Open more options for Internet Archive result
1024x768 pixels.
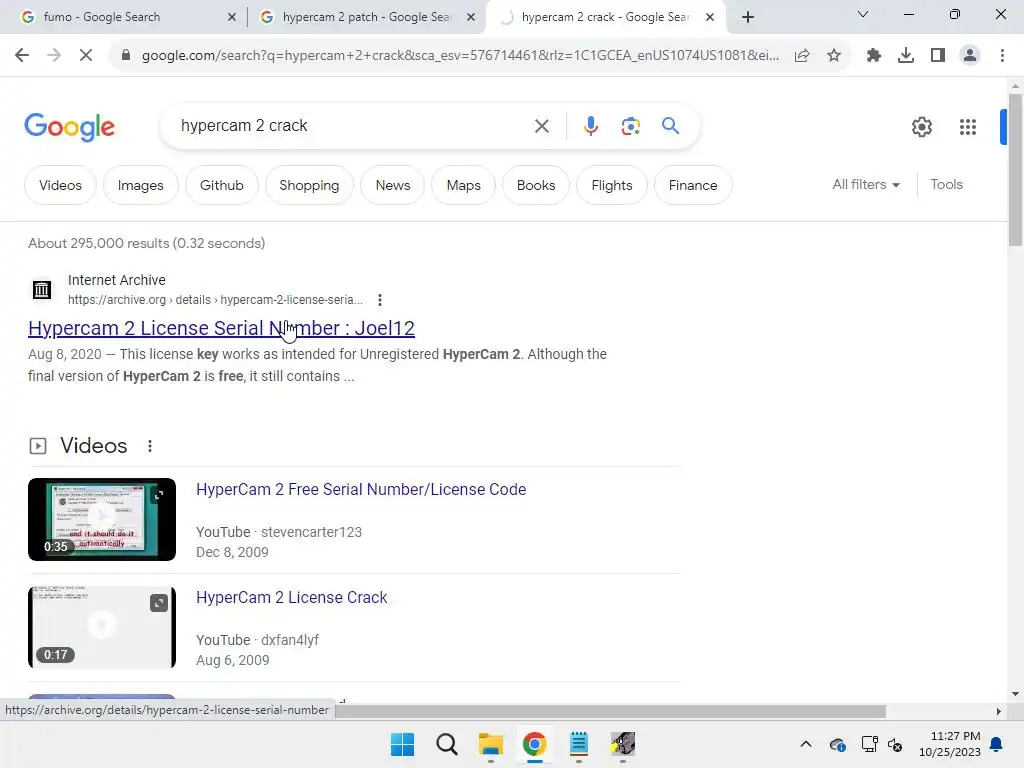pyautogui.click(x=379, y=300)
